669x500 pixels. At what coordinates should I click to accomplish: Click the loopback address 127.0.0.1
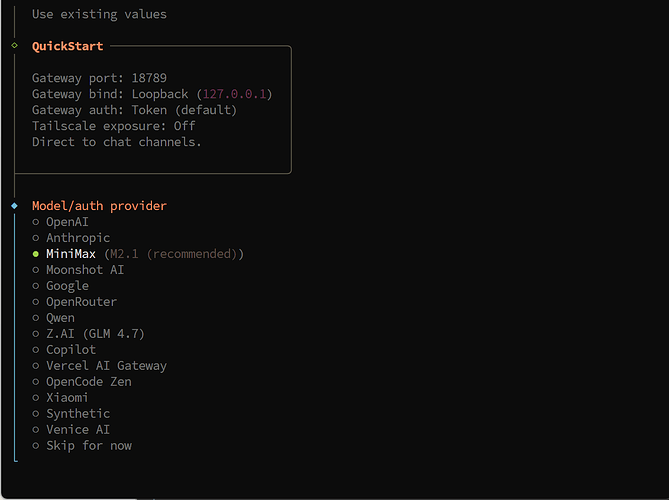(x=234, y=94)
